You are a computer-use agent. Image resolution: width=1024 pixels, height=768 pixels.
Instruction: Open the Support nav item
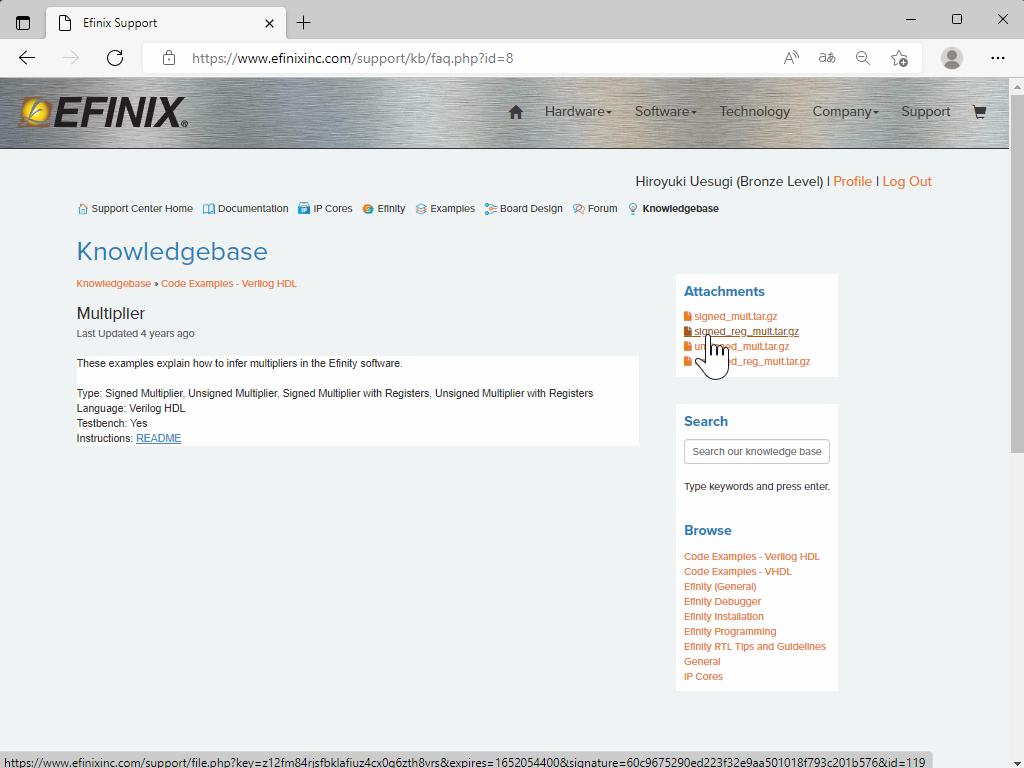[x=925, y=112]
